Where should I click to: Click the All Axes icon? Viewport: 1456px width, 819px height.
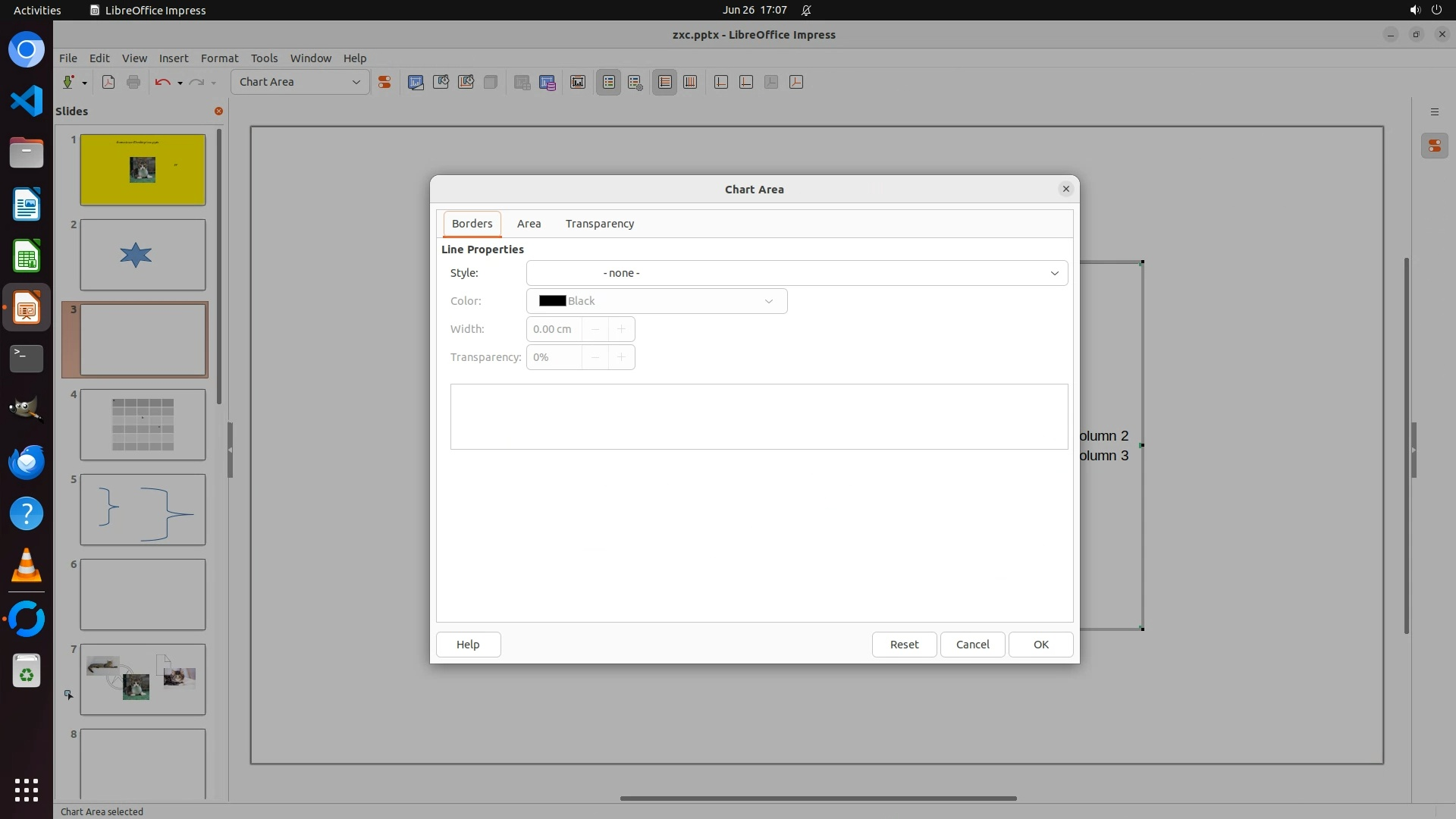click(796, 82)
